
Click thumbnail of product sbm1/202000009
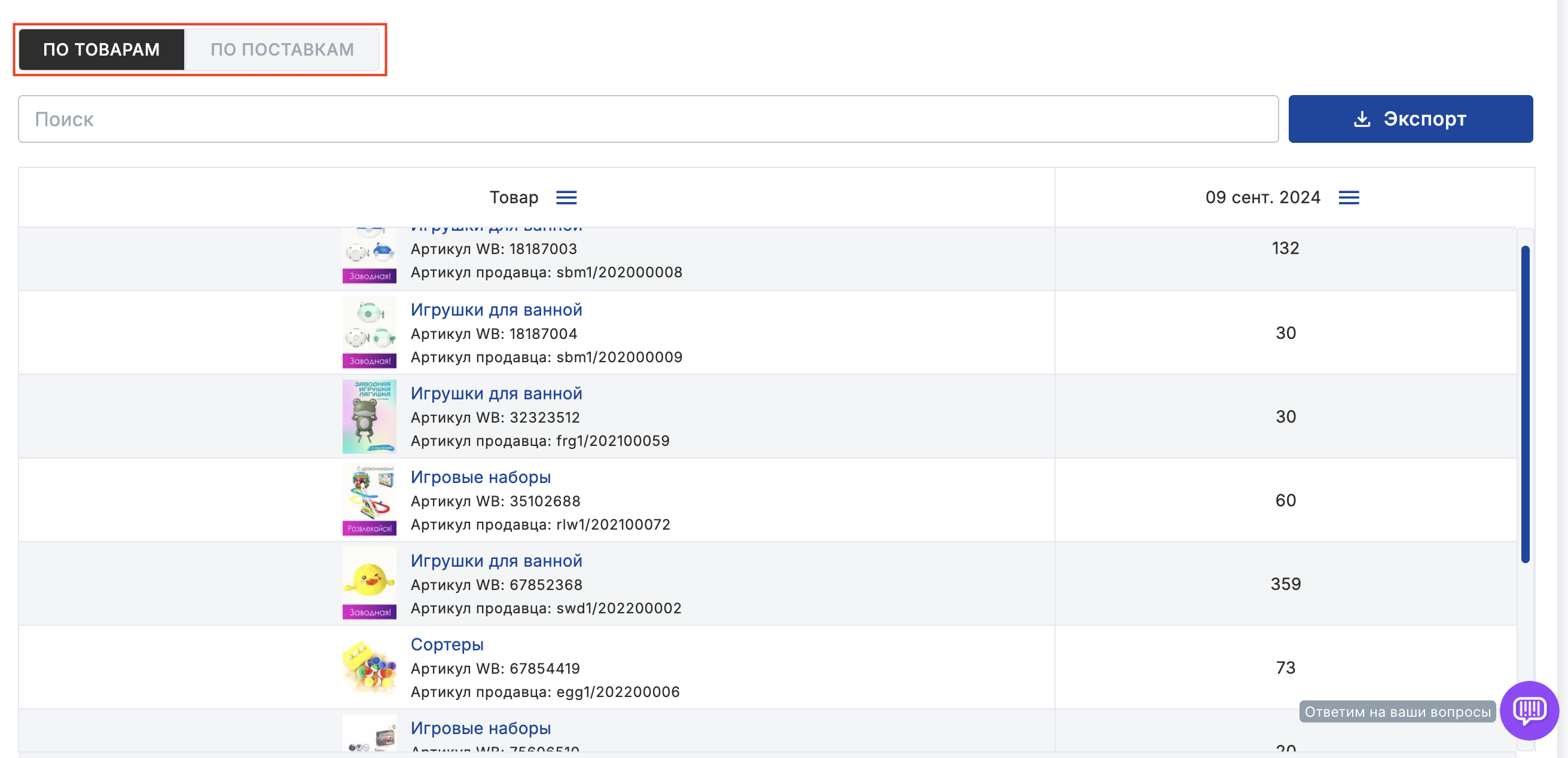(369, 333)
